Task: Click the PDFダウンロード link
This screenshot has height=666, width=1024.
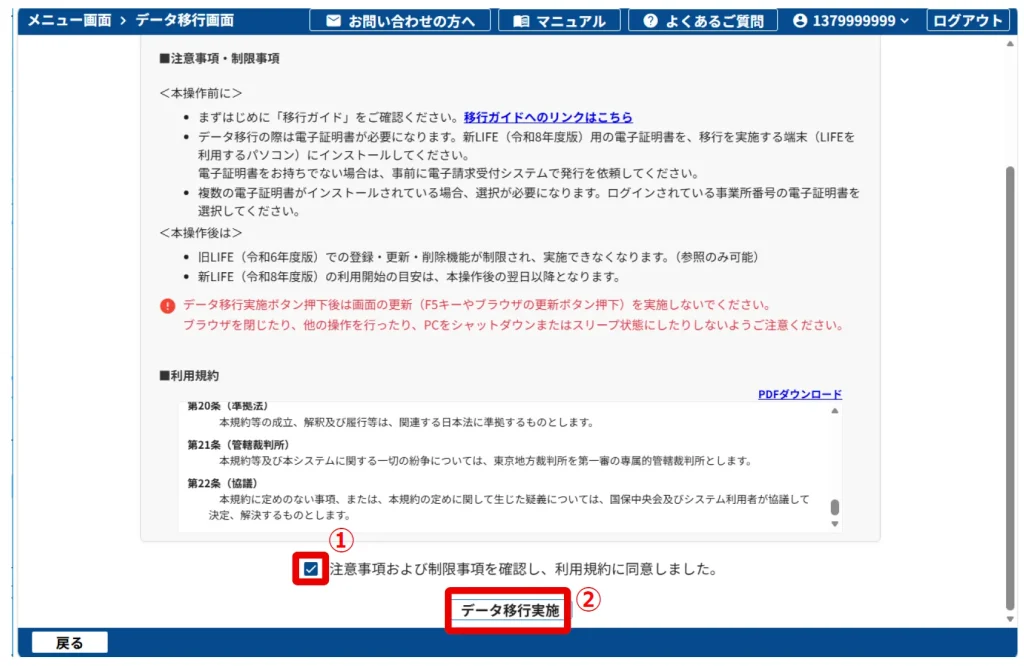Action: coord(799,394)
